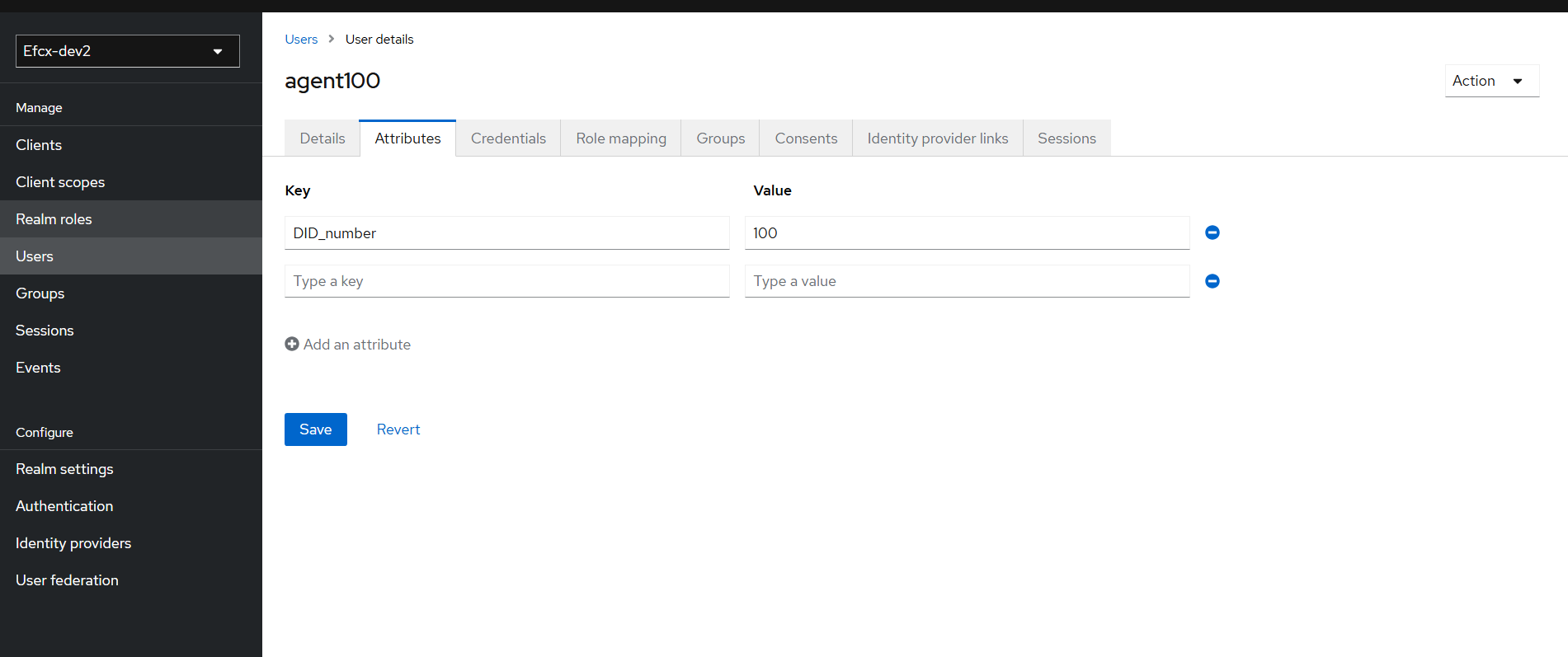This screenshot has height=657, width=1568.
Task: Remove the empty attribute row
Action: tap(1212, 281)
